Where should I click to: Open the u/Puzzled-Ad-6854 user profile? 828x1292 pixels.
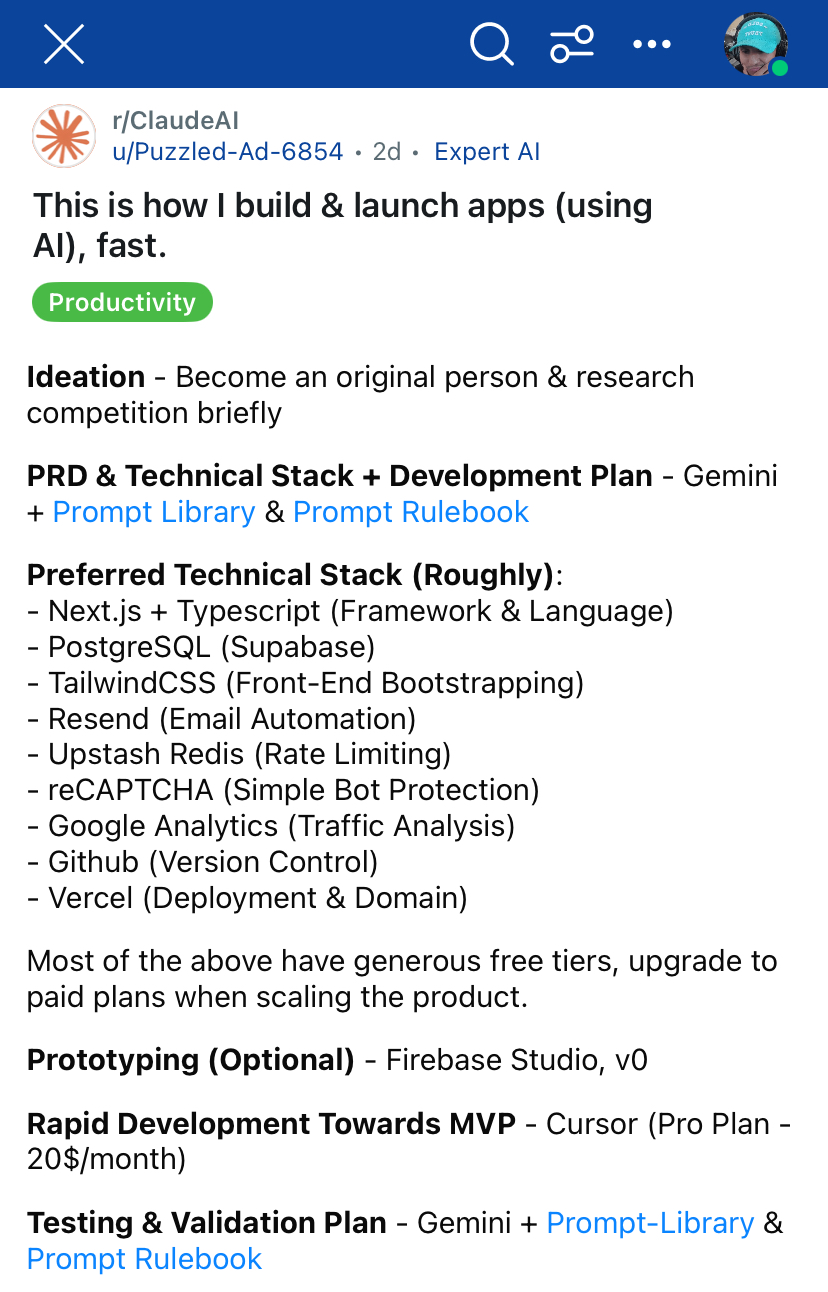click(228, 152)
